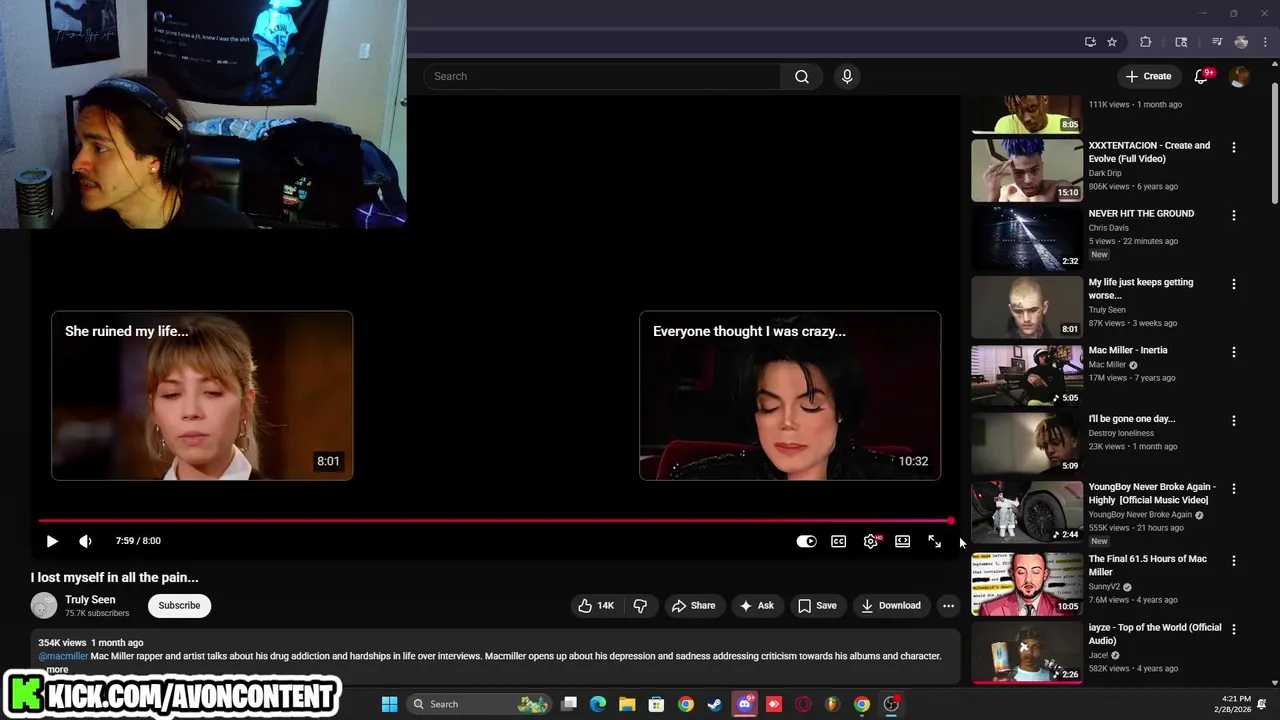This screenshot has height=720, width=1280.
Task: Open Chrome three-dot menu
Action: pyautogui.click(x=1265, y=42)
